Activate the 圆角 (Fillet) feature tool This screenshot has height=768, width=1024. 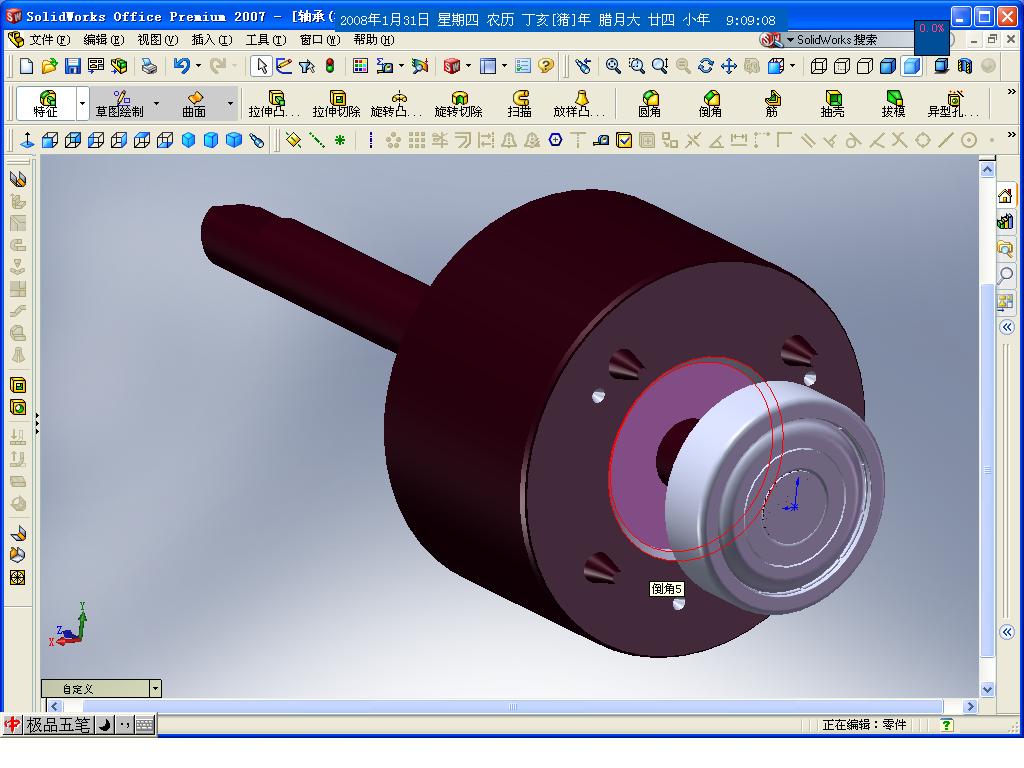[x=650, y=104]
